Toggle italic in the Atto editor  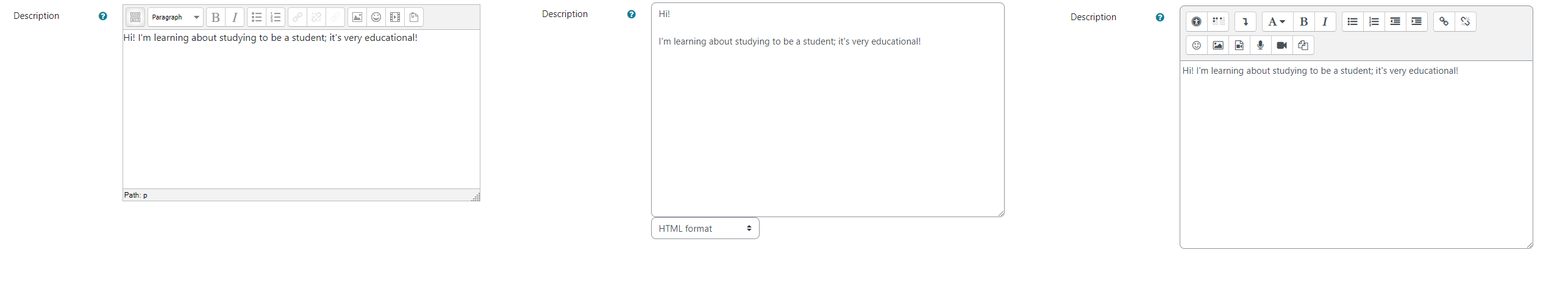1325,21
